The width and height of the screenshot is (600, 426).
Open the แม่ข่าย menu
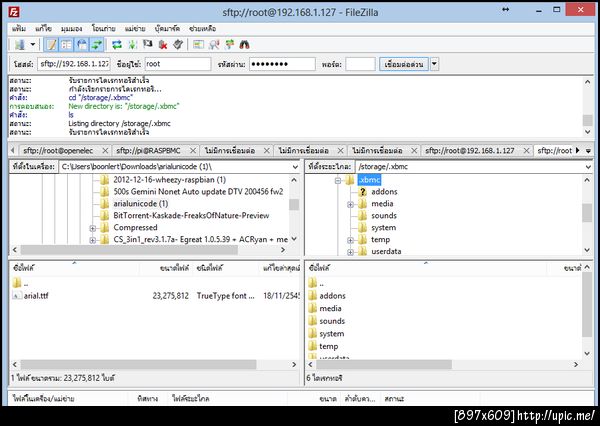pos(135,29)
